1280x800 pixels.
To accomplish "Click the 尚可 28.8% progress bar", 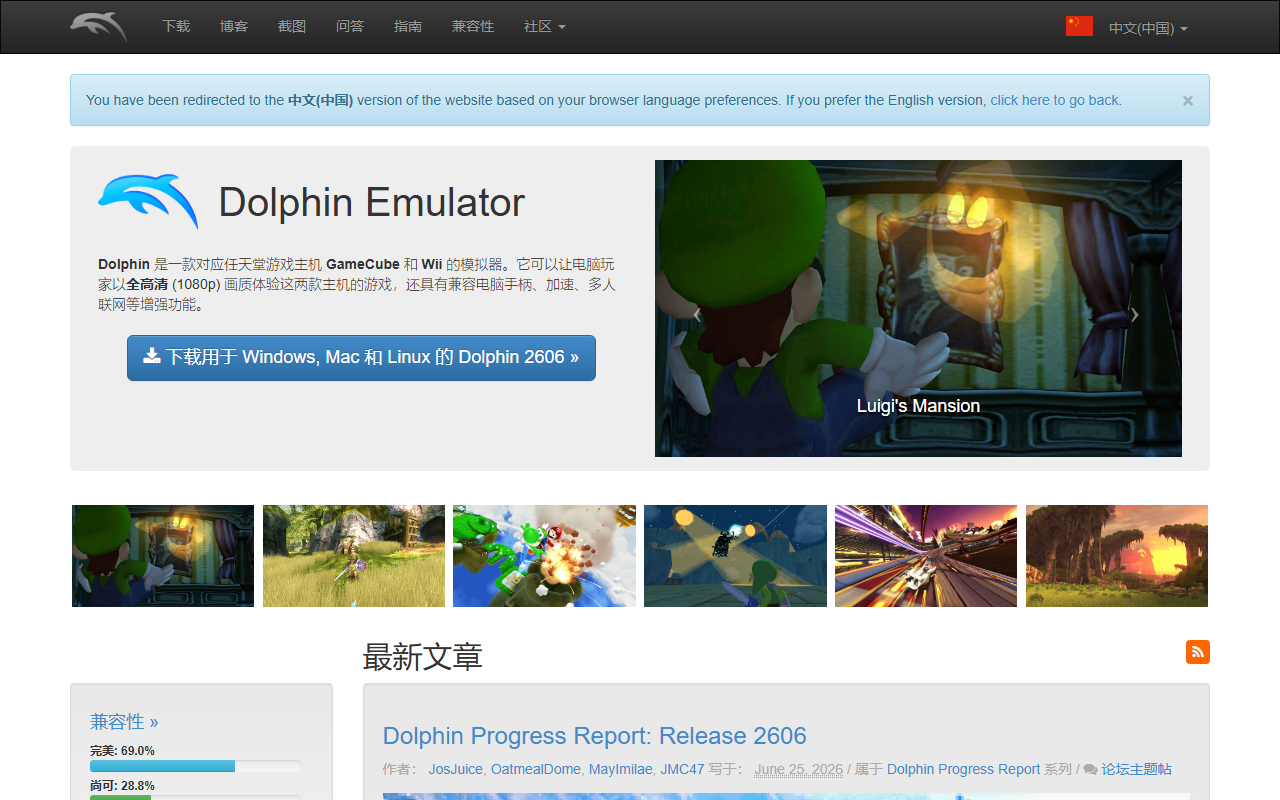I will 195,797.
